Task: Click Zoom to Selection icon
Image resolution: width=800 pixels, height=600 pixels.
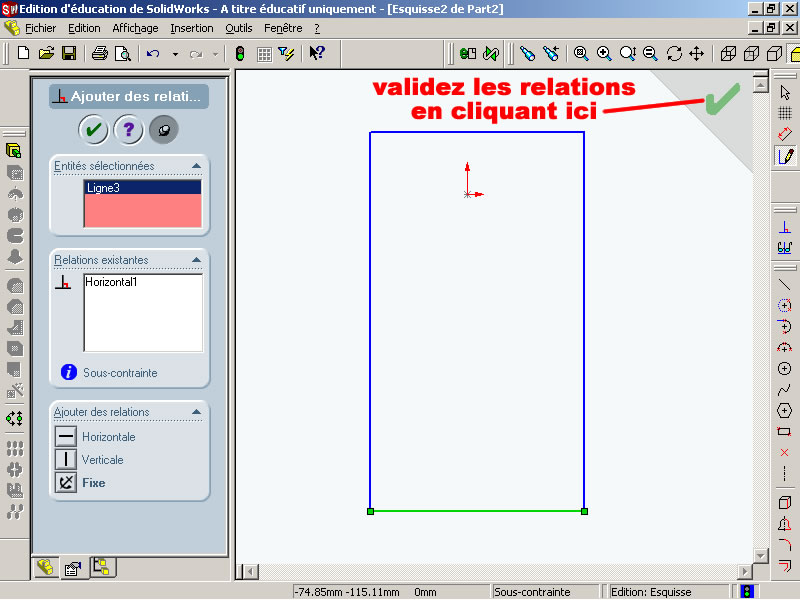Action: [650, 53]
